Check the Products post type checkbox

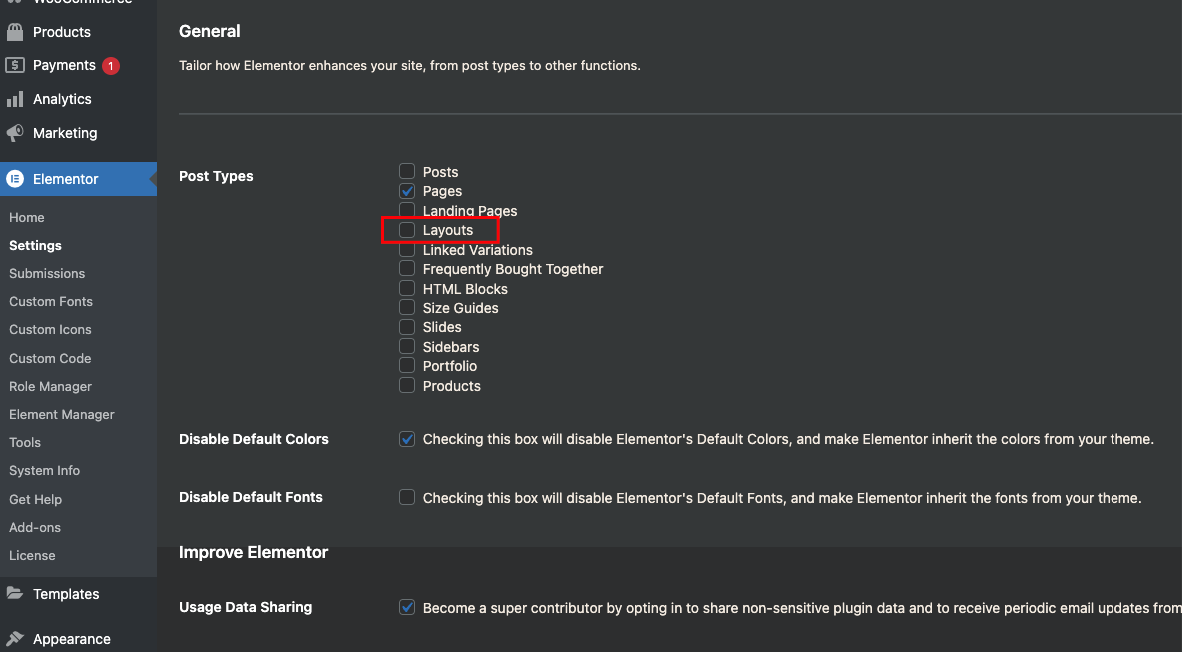point(407,385)
